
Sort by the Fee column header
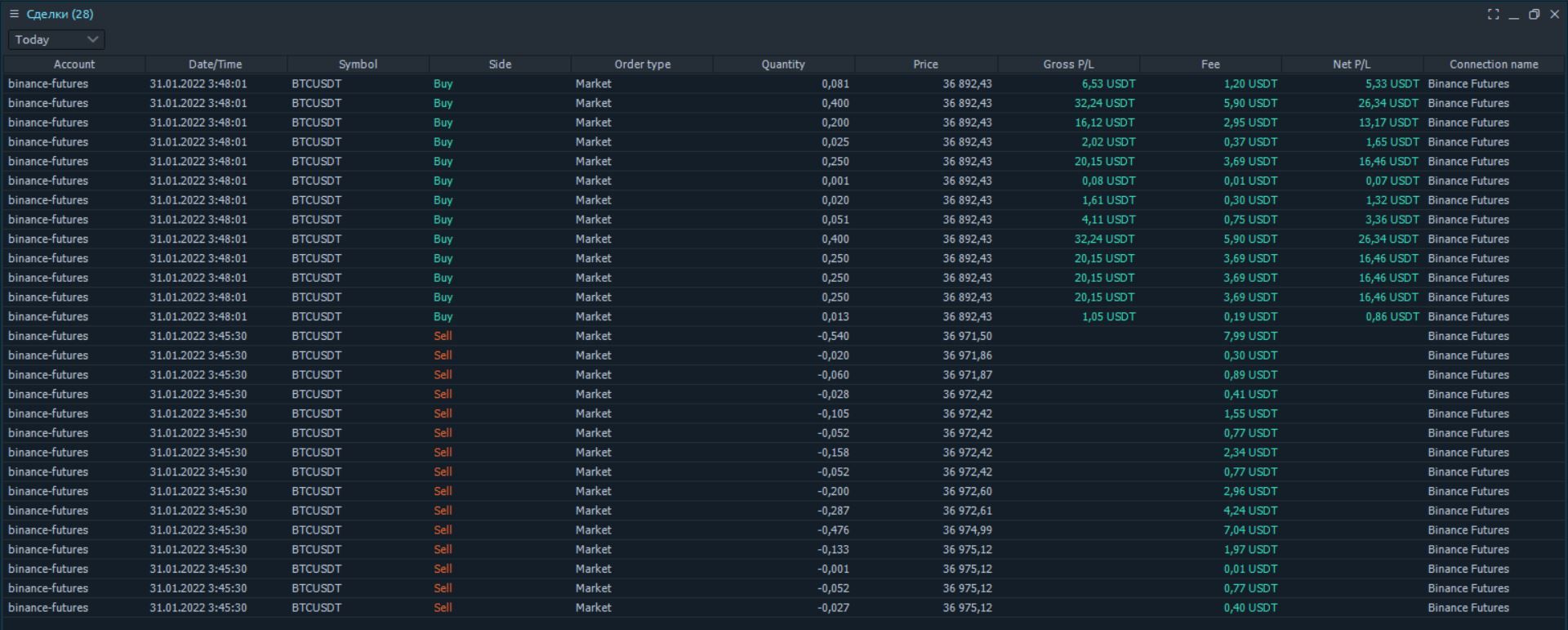1210,64
